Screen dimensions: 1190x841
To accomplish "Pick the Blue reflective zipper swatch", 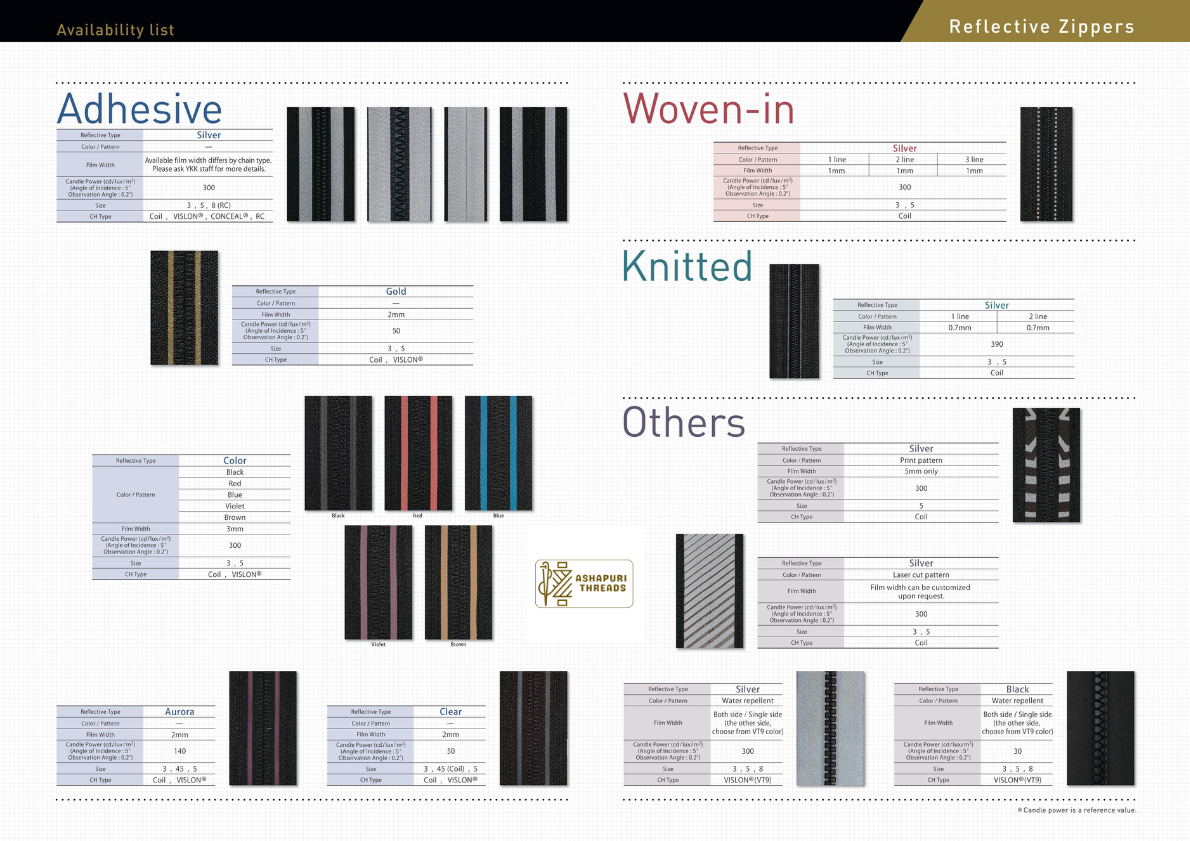I will click(499, 453).
